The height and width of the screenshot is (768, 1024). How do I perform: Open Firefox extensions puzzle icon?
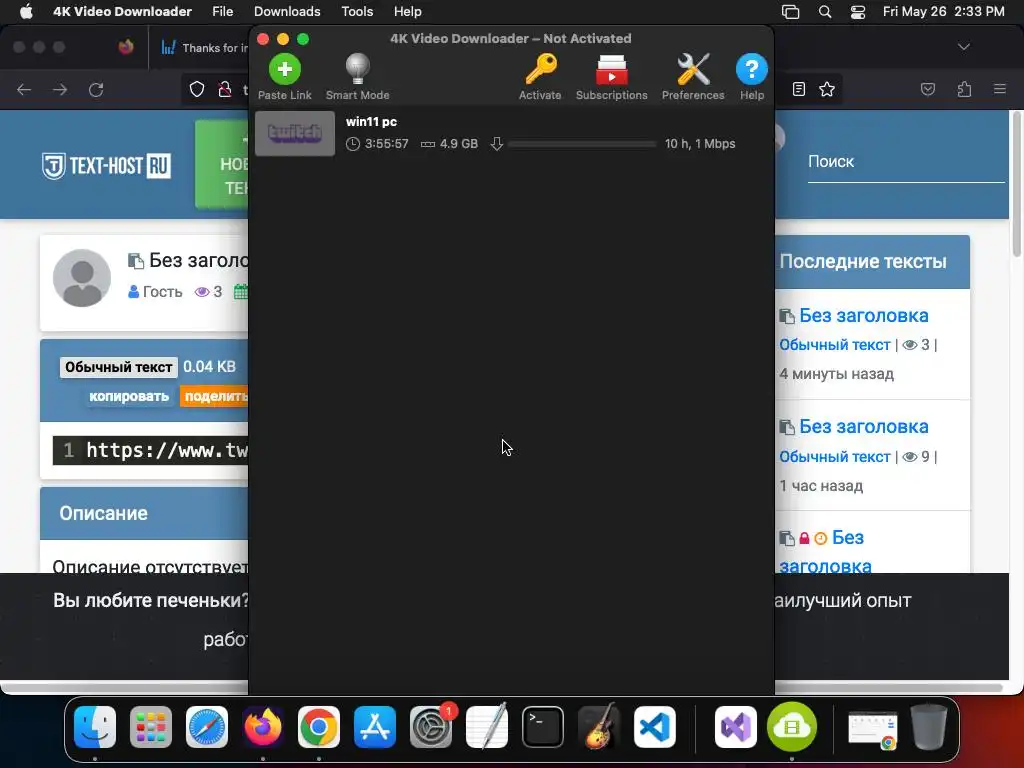point(965,89)
